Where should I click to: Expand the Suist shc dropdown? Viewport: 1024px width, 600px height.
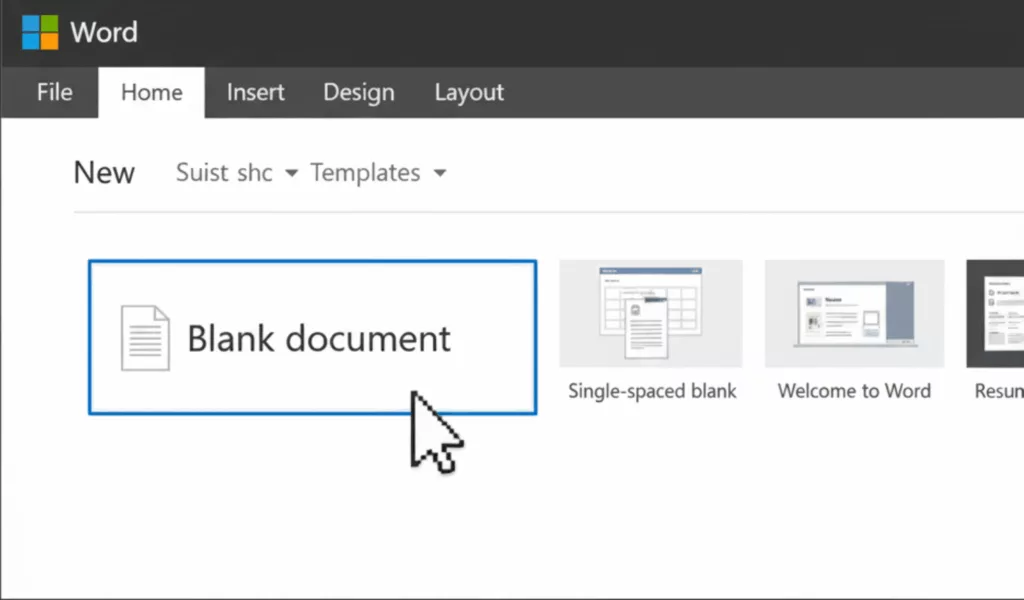(236, 172)
